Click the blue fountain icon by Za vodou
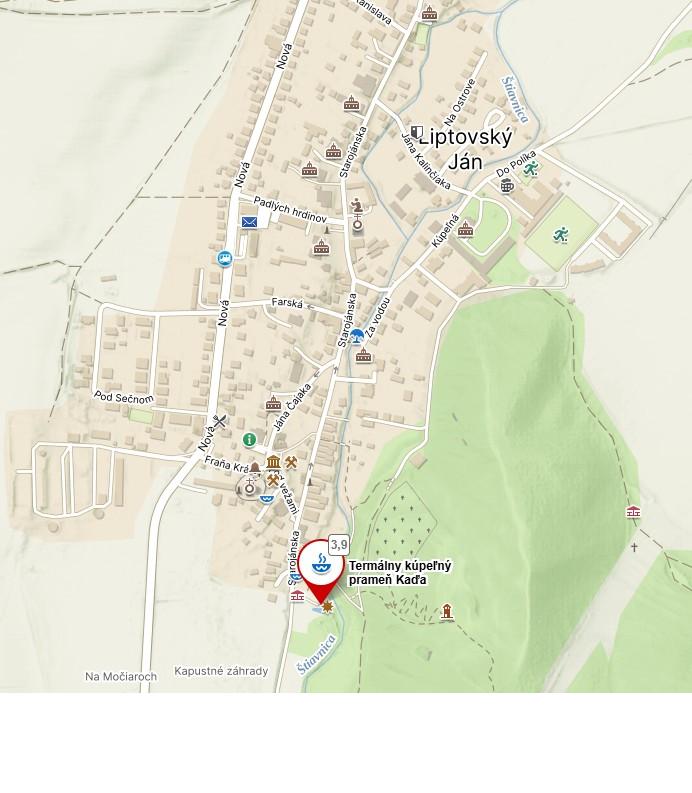This screenshot has height=793, width=692. (357, 335)
